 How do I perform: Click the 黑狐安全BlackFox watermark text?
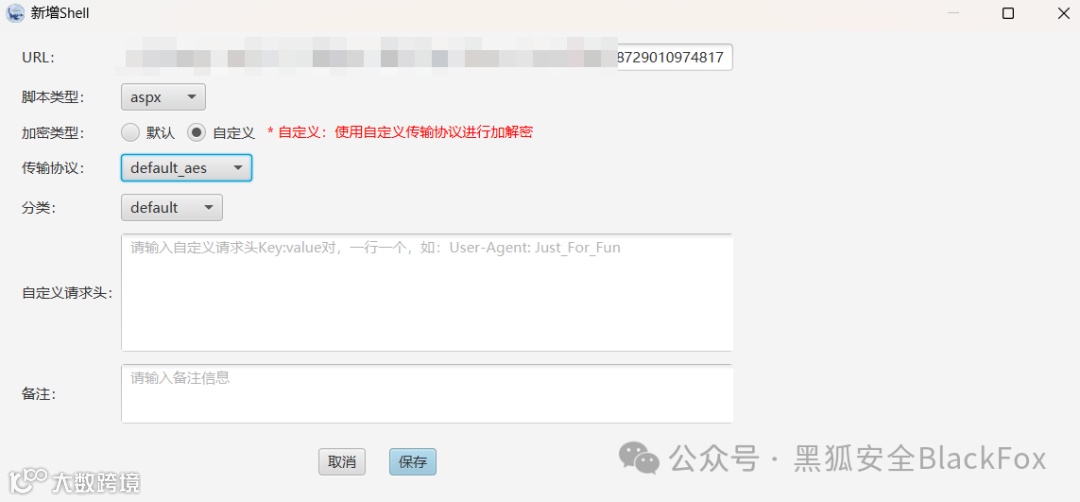(x=920, y=458)
